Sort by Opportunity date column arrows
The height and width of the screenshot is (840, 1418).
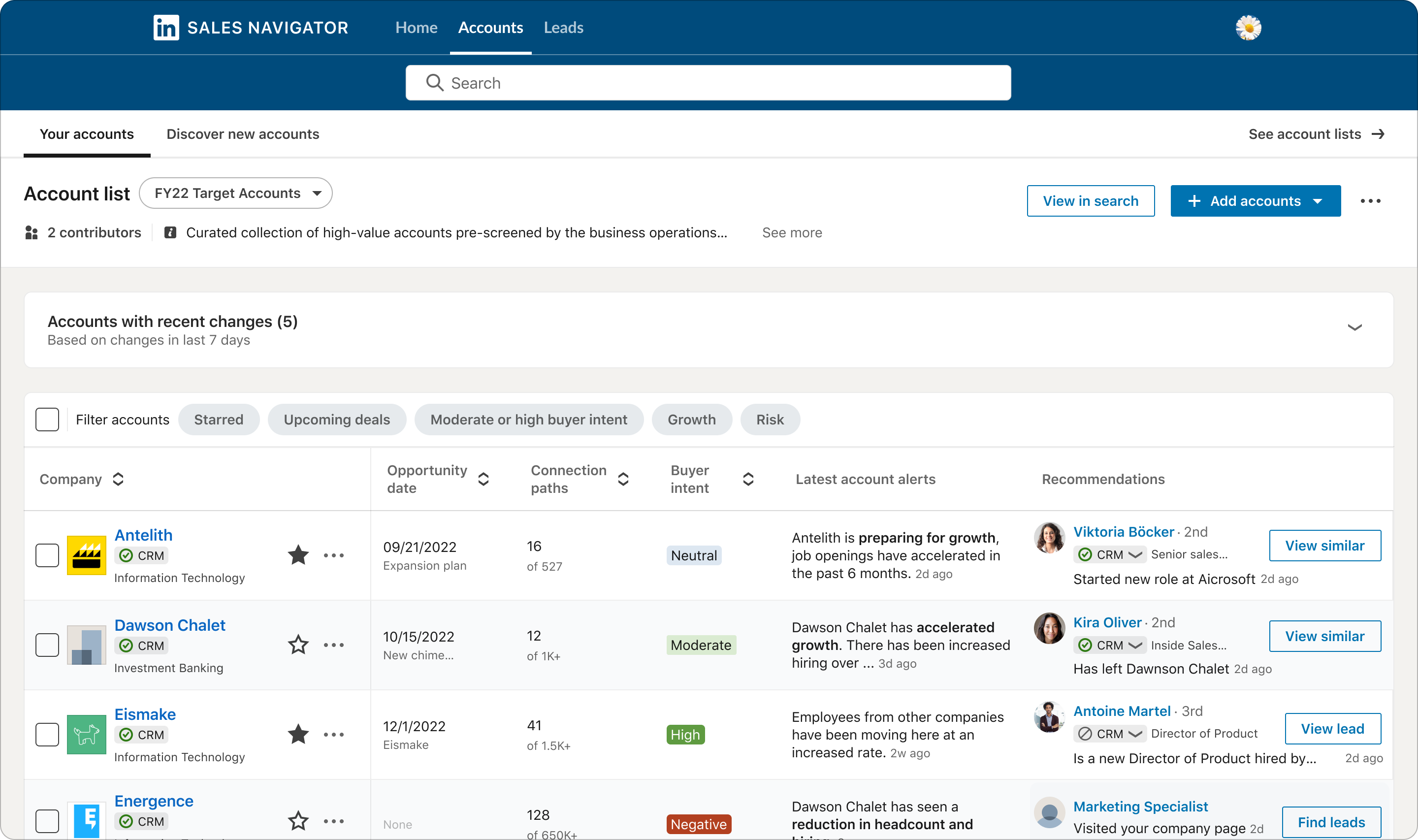(483, 479)
